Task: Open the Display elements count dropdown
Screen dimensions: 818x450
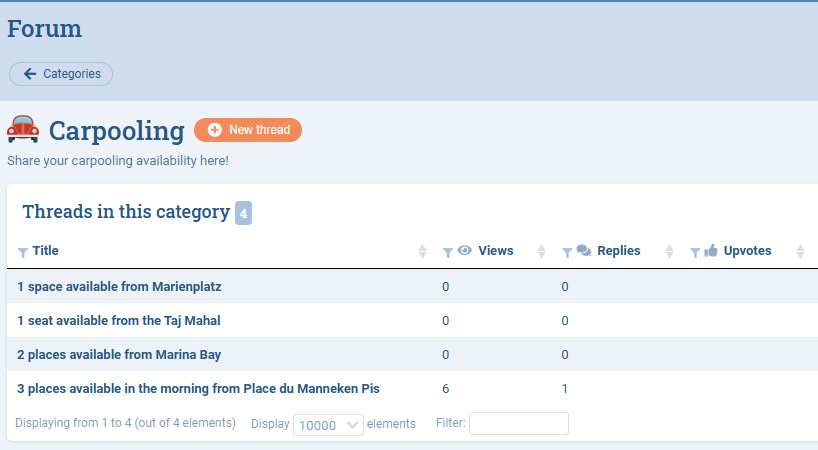Action: point(328,424)
